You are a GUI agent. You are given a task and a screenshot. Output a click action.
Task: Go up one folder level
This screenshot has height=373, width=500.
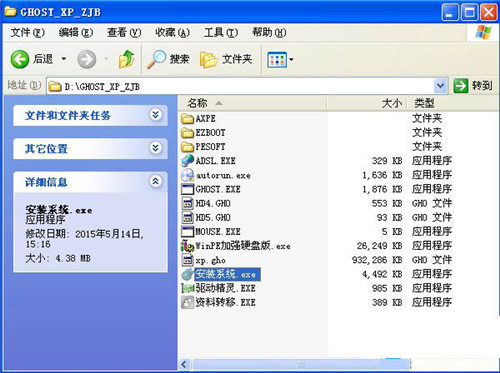click(127, 59)
